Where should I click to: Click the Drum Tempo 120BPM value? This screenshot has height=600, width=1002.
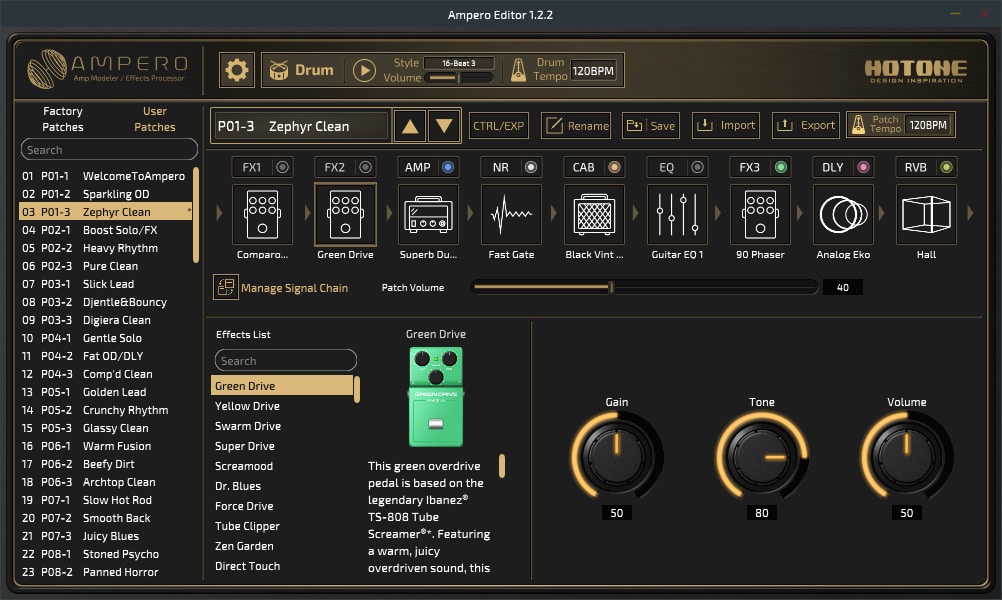point(593,71)
